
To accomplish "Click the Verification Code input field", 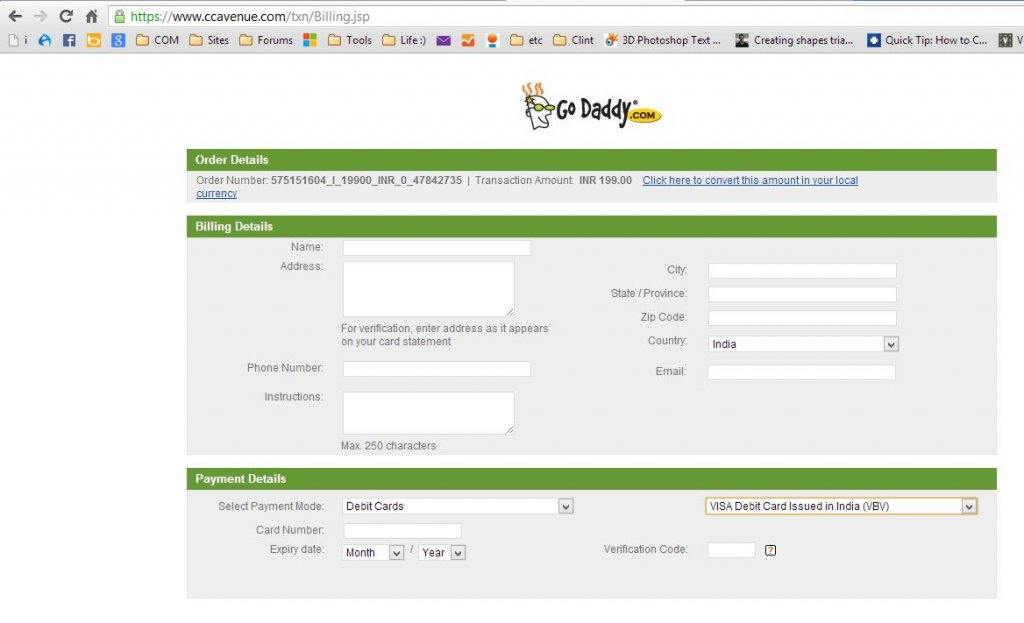I will pos(731,550).
